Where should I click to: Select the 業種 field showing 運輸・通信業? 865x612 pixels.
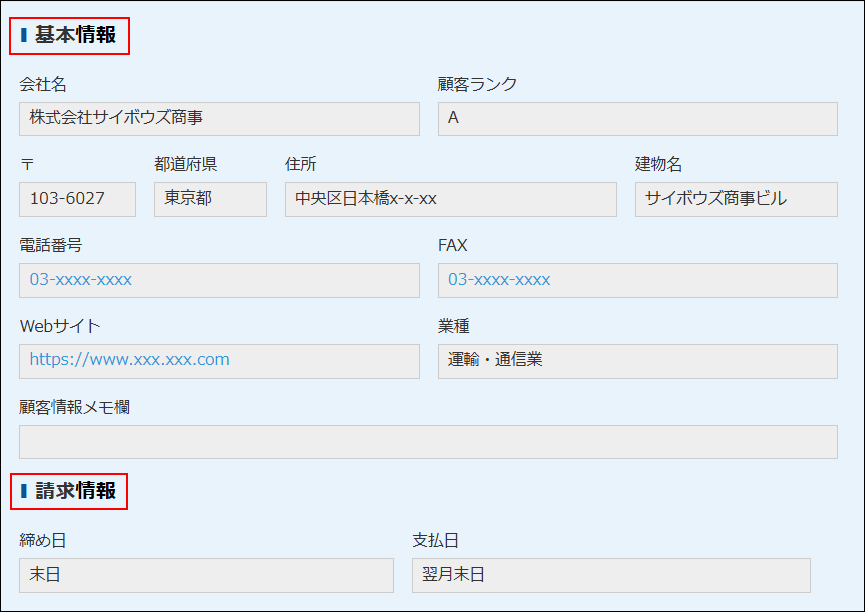coord(636,361)
